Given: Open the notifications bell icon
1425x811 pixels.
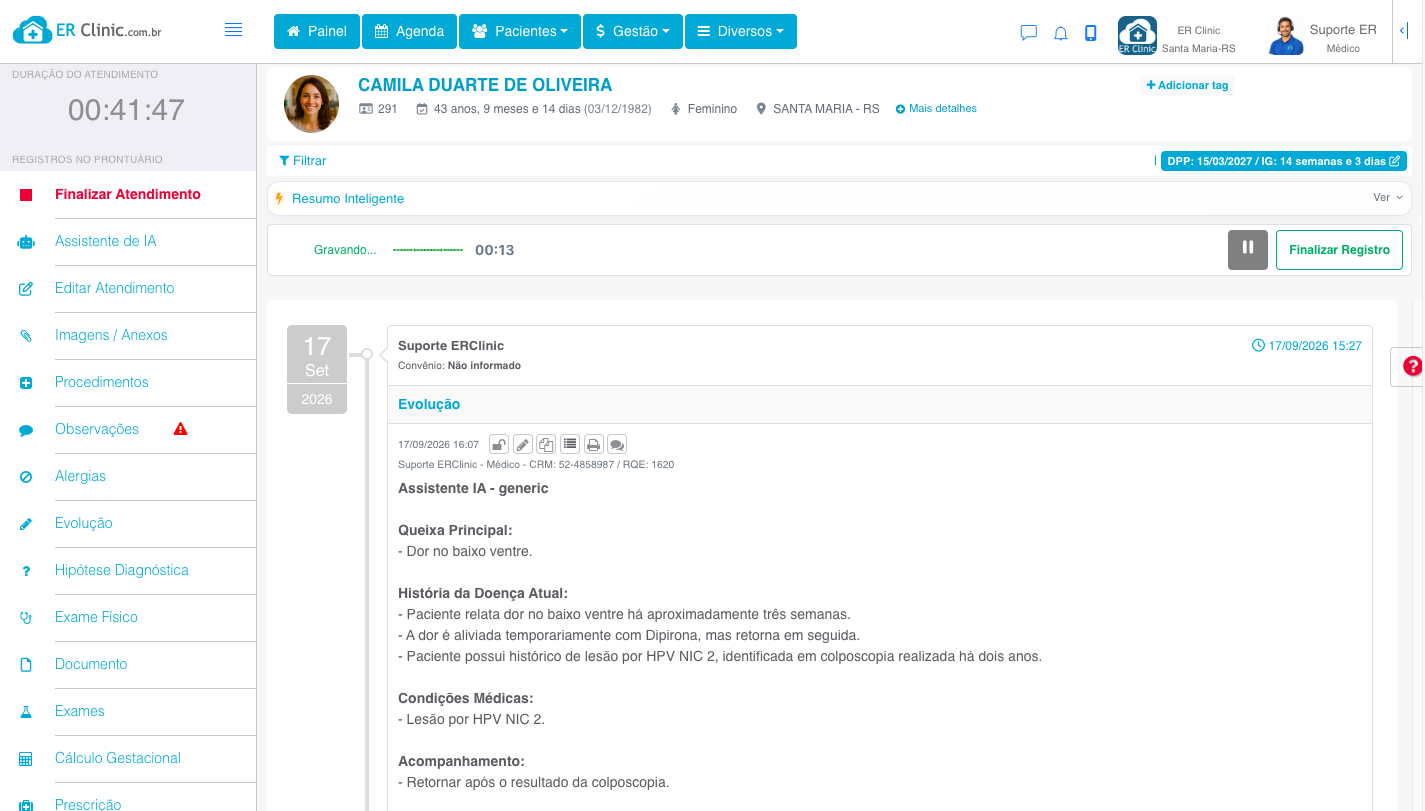Looking at the screenshot, I should coord(1061,33).
